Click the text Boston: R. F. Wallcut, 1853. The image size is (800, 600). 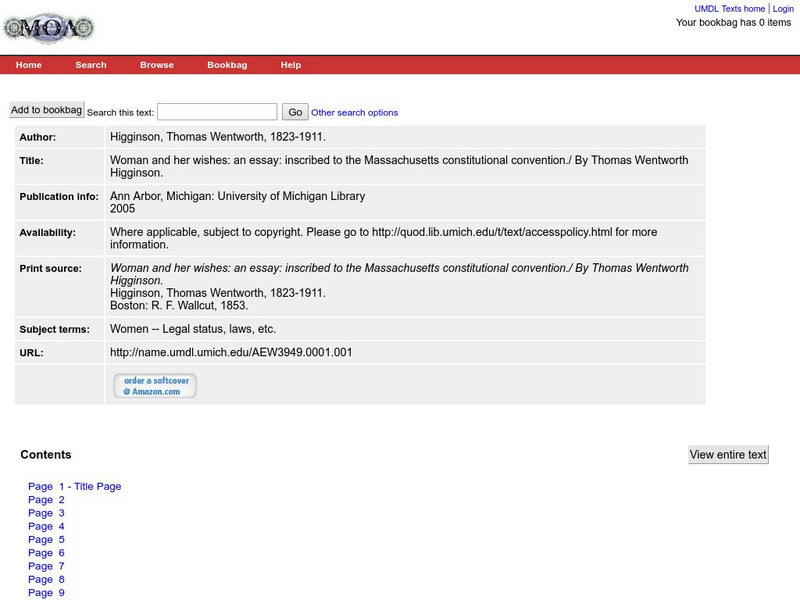(179, 306)
